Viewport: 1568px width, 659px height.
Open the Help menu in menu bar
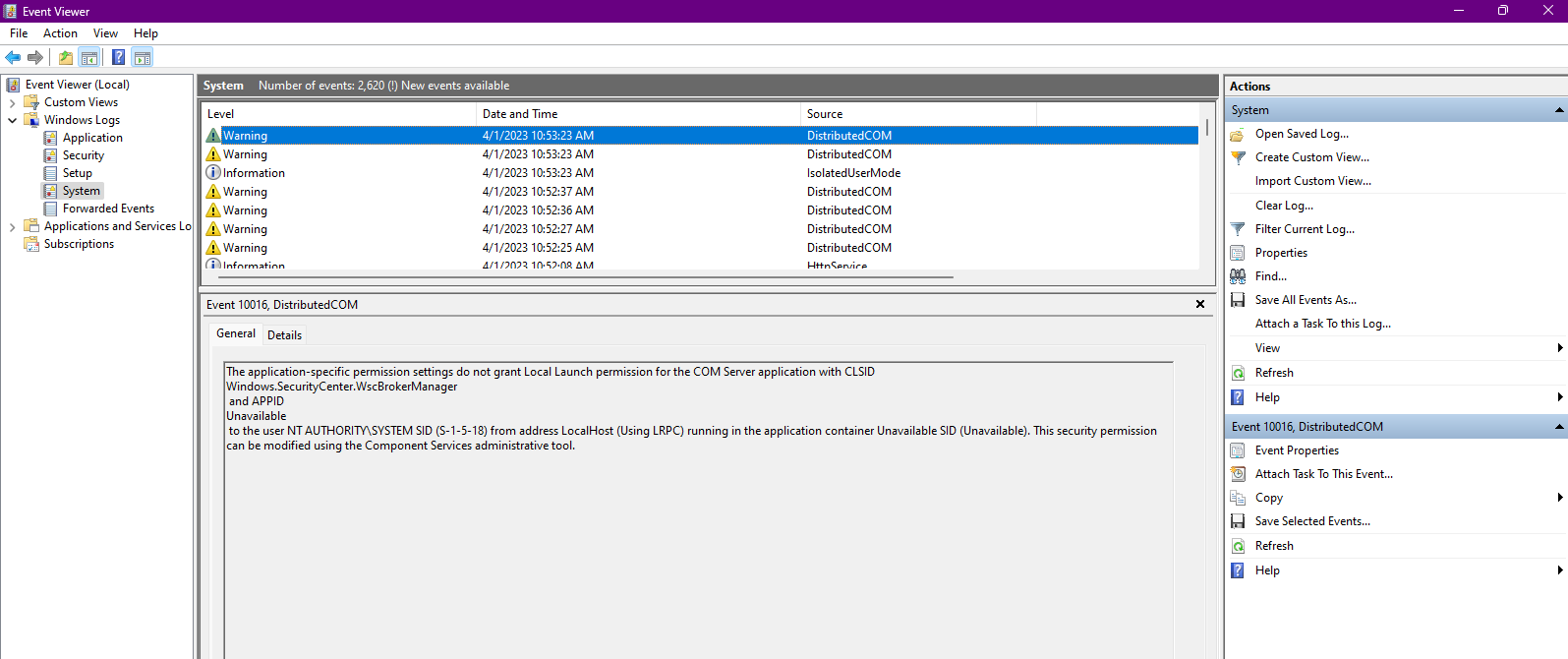click(145, 33)
